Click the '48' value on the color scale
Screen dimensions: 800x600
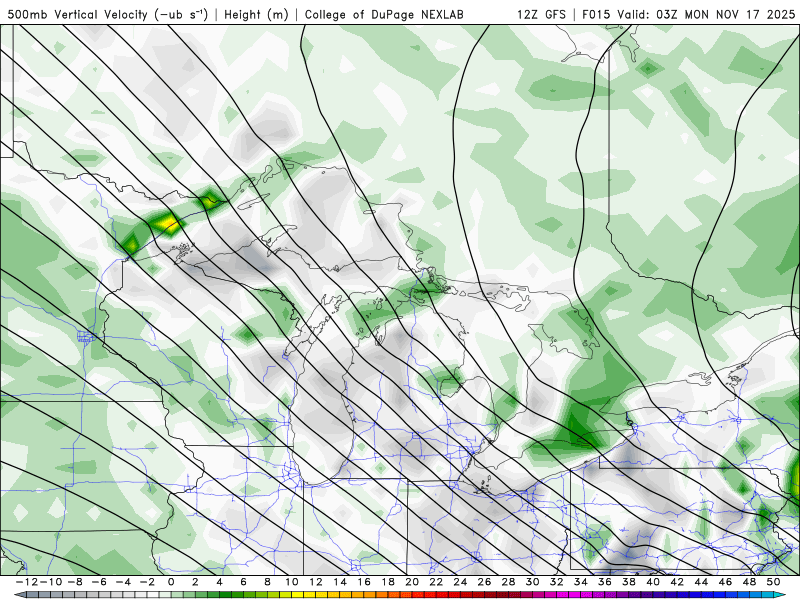(750, 582)
